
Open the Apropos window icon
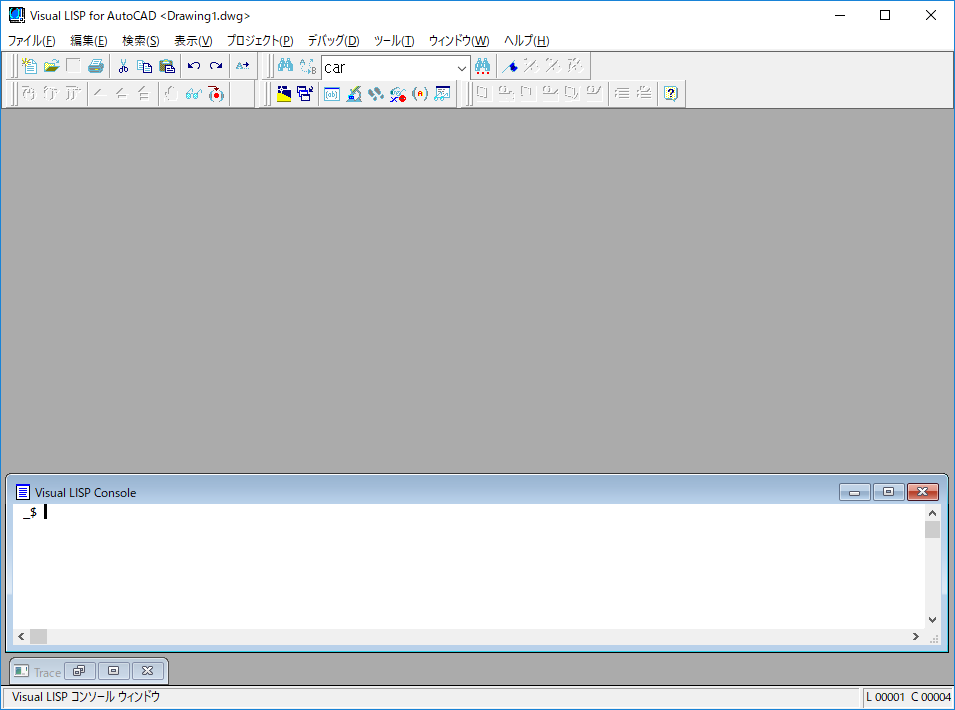420,94
